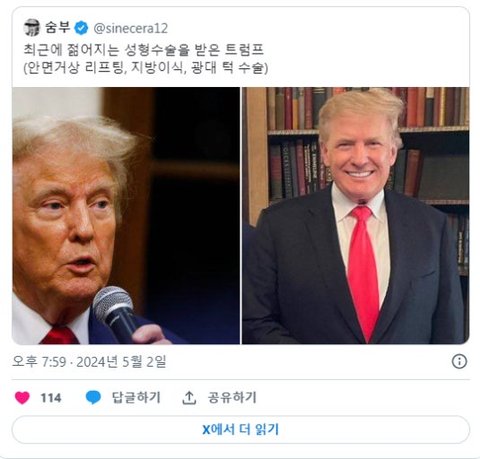
Task: Click the X에서 더 읽기 button
Action: tap(240, 429)
